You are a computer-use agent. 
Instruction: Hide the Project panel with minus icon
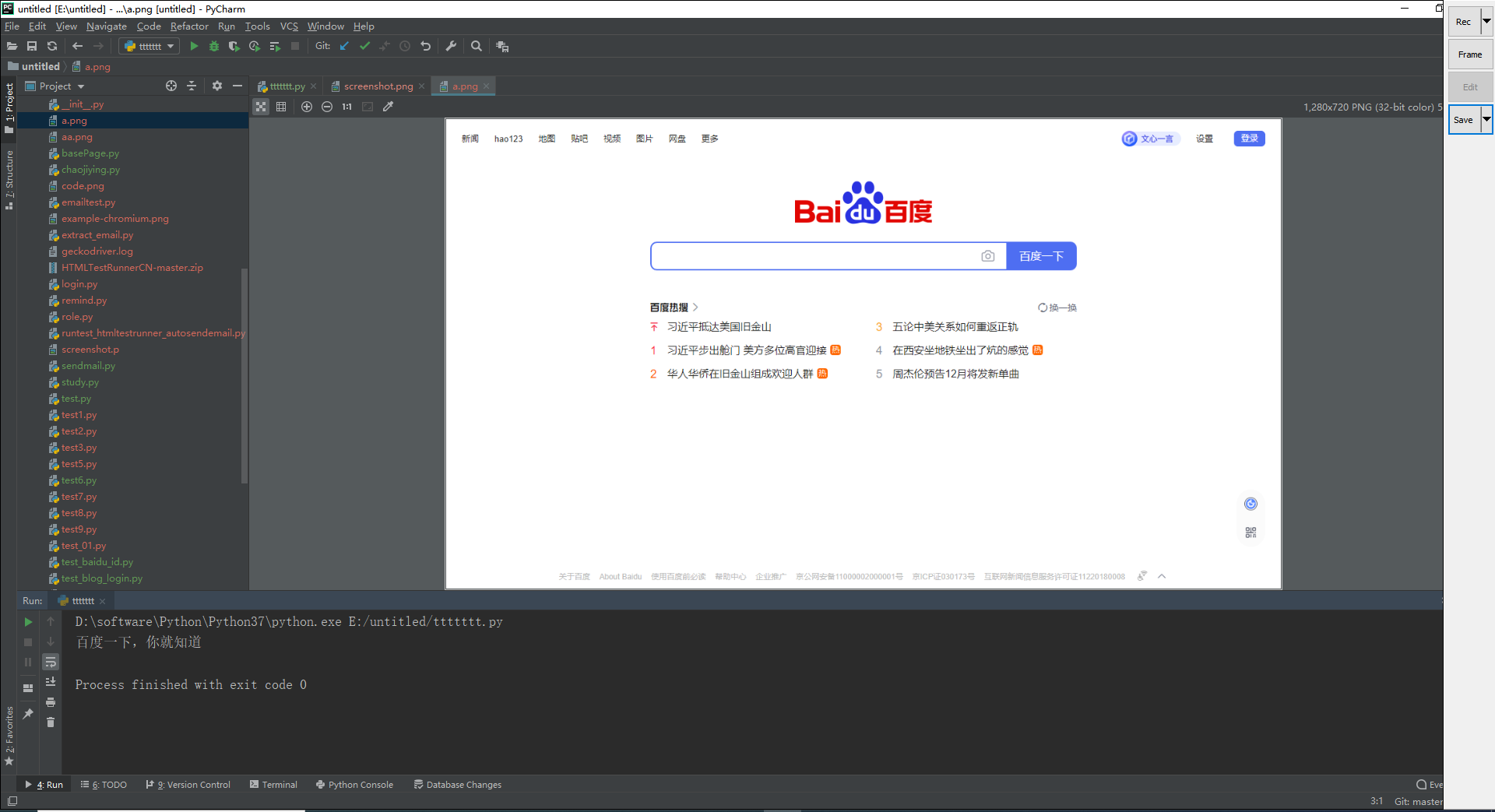[x=237, y=86]
